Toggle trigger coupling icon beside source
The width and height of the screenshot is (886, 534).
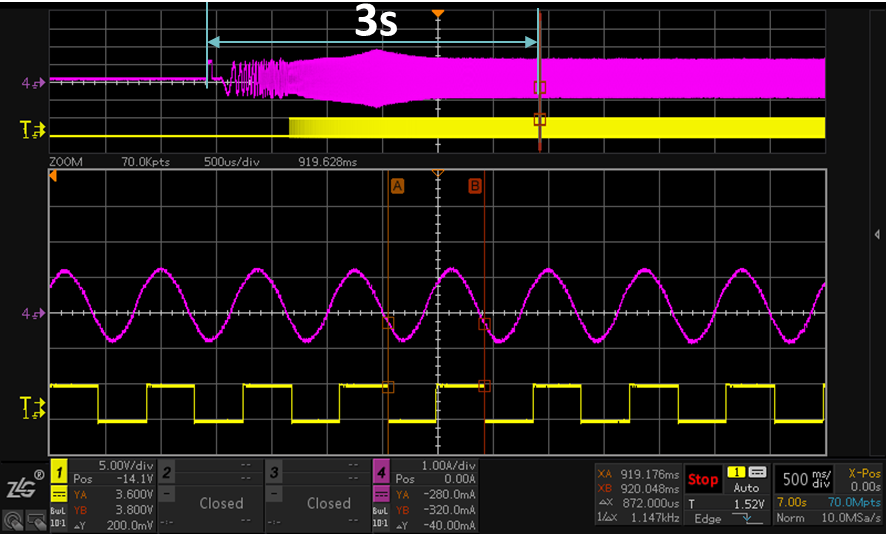point(757,472)
